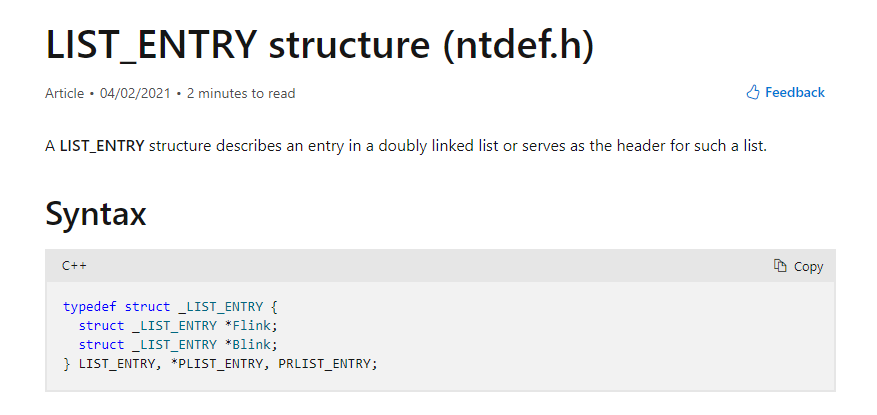Click the LIST_ENTRY structure page title

click(319, 45)
